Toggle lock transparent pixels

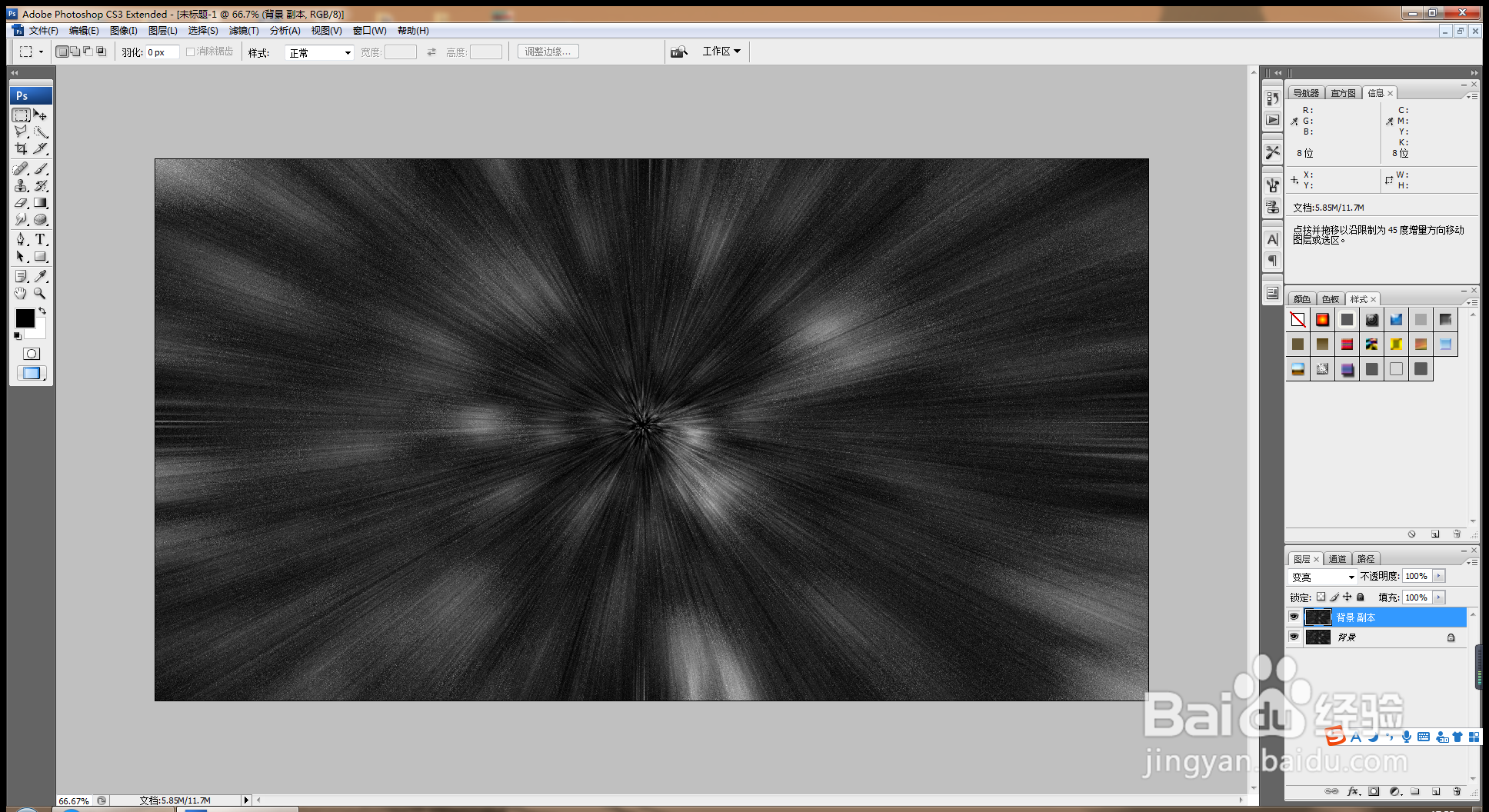[1321, 597]
